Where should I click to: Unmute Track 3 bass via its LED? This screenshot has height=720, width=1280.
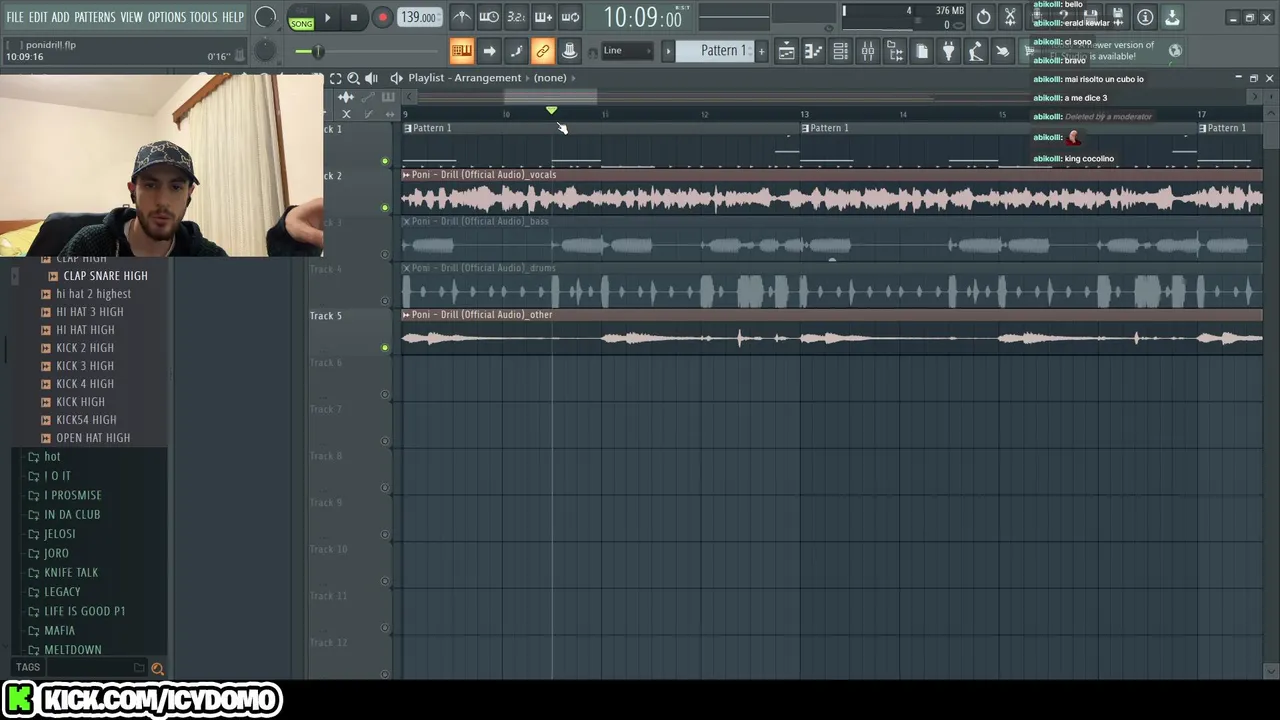click(385, 254)
